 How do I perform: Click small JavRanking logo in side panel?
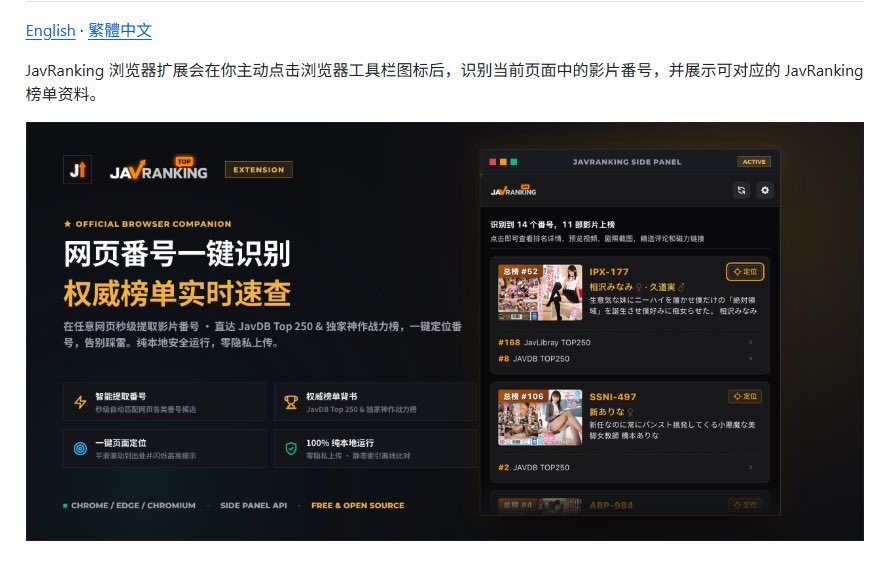tap(513, 190)
